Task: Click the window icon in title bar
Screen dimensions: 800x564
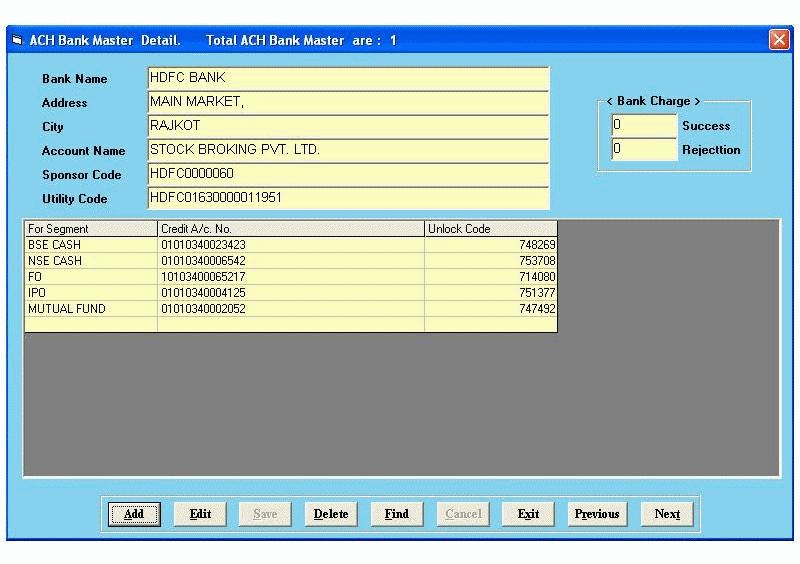Action: (x=17, y=40)
